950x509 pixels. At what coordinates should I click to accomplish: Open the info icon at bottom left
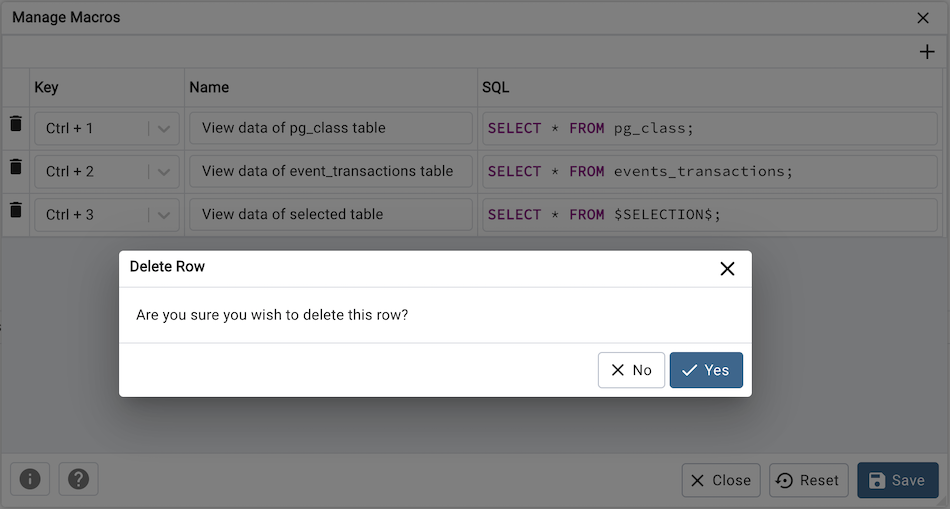pos(30,480)
